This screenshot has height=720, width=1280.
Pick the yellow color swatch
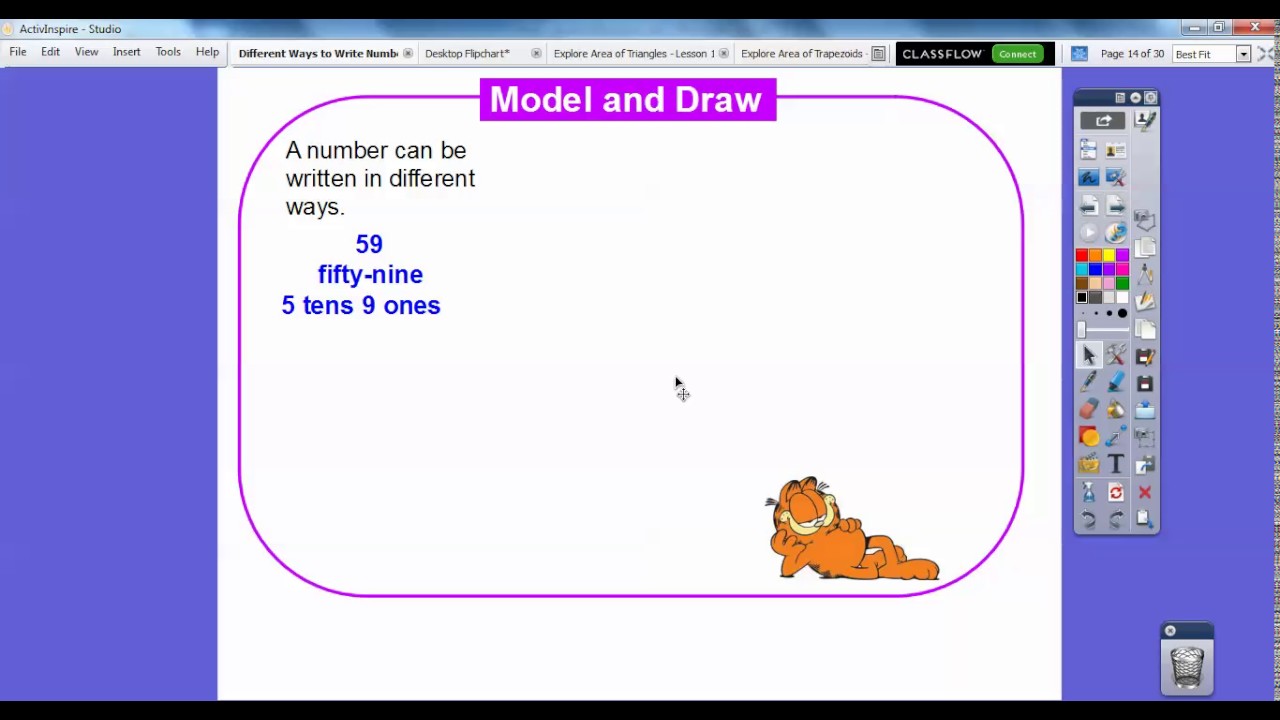(1109, 256)
